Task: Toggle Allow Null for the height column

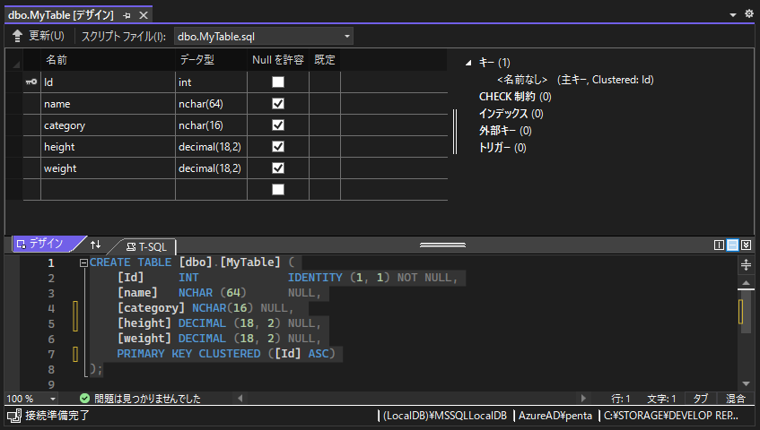Action: click(x=278, y=146)
